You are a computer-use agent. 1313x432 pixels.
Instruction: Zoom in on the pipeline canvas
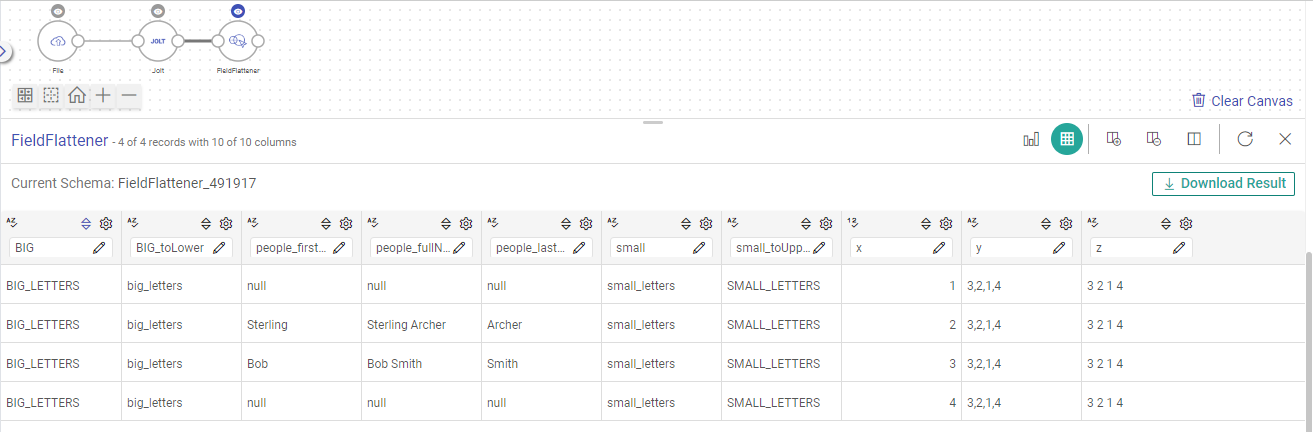pyautogui.click(x=103, y=96)
